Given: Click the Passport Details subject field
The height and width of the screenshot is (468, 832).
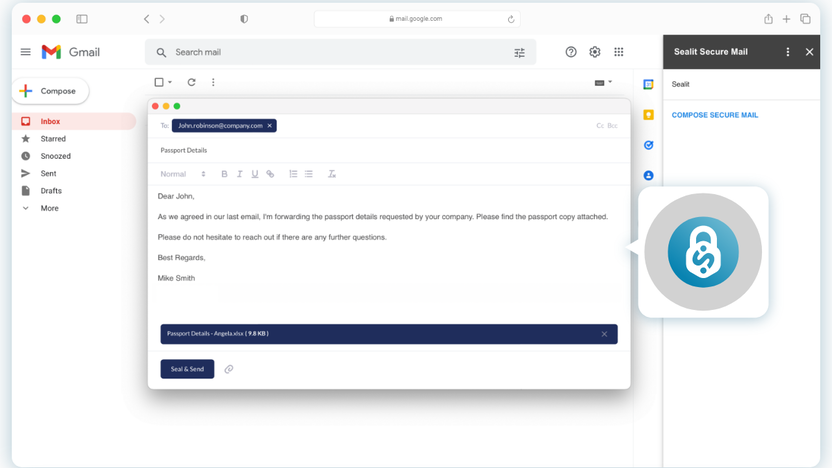Looking at the screenshot, I should coord(389,151).
